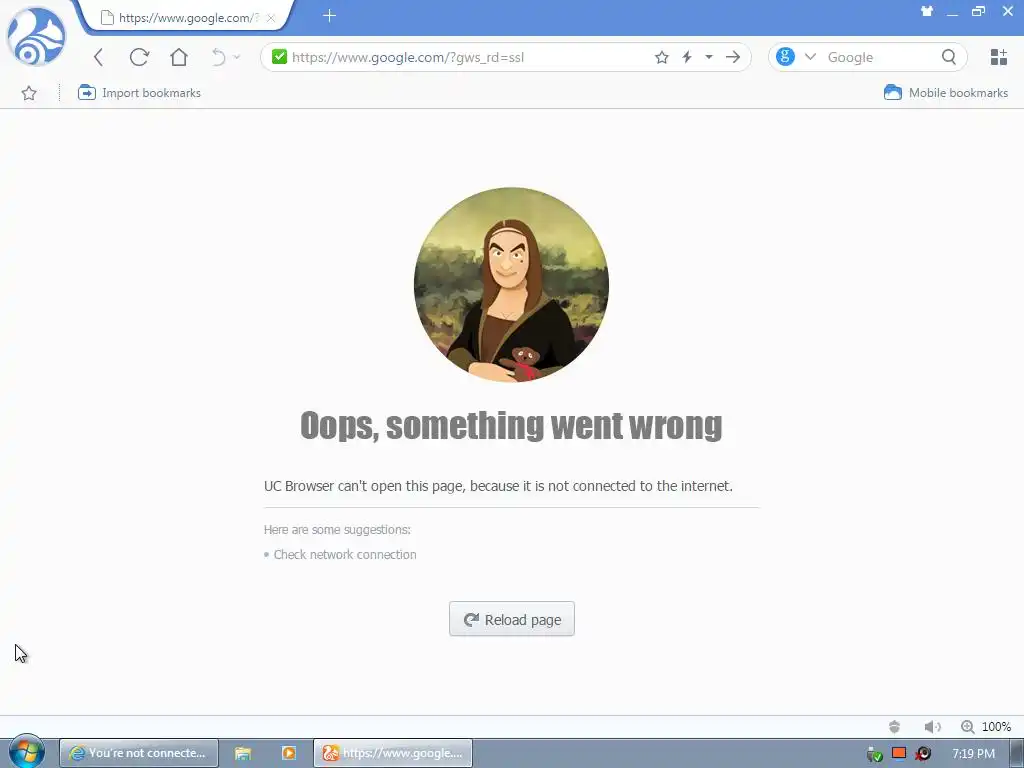The image size is (1024, 768).
Task: Open the Windows Start button
Action: [27, 752]
